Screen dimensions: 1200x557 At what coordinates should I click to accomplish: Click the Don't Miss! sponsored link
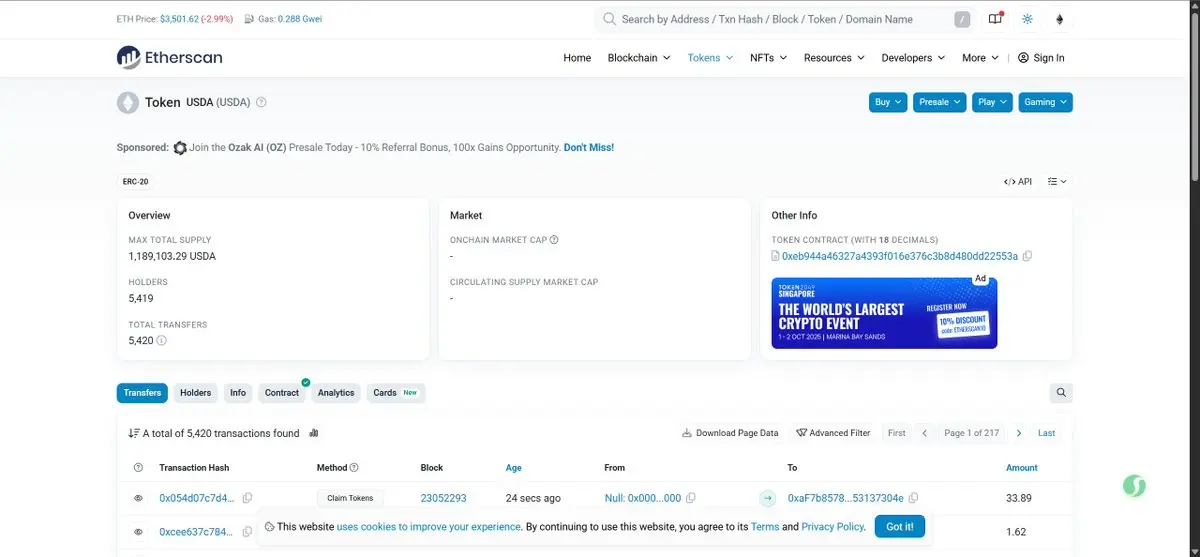[x=589, y=148]
